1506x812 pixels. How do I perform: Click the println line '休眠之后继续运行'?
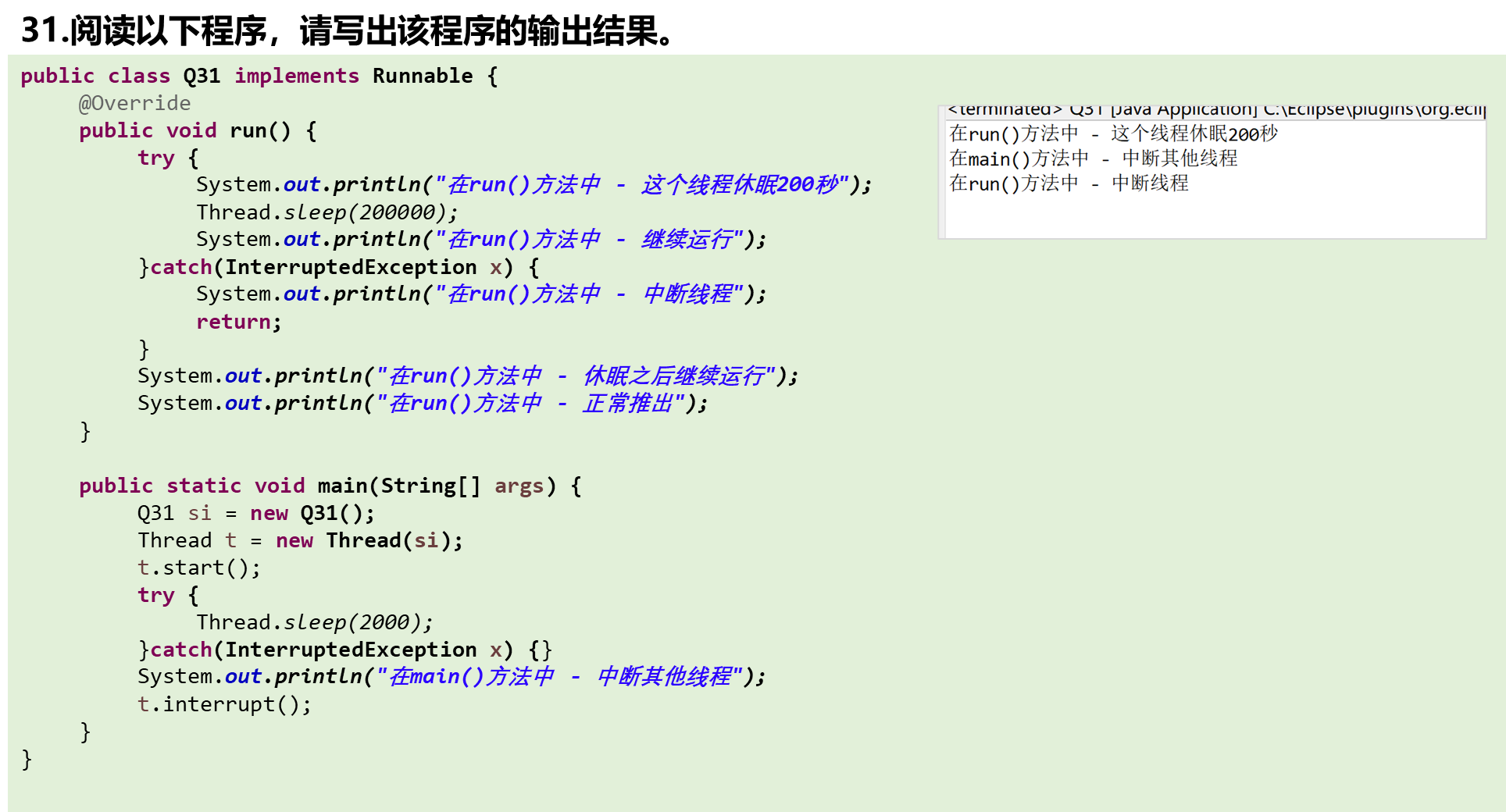468,376
